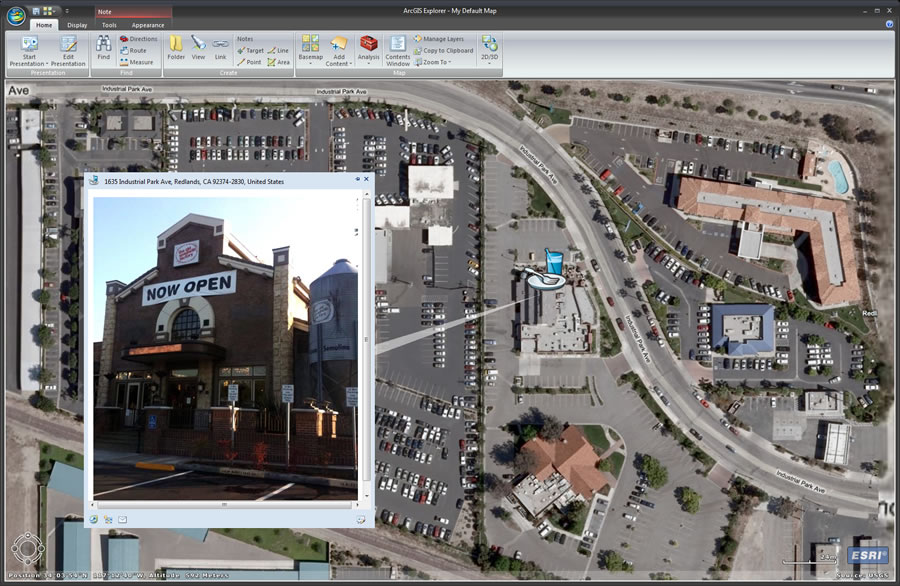Close the address popup window
The image size is (900, 586).
[366, 179]
